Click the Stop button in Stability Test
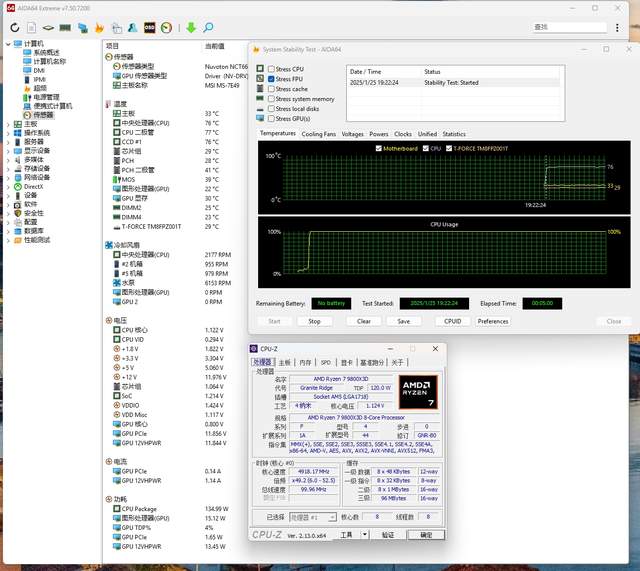 coord(314,321)
